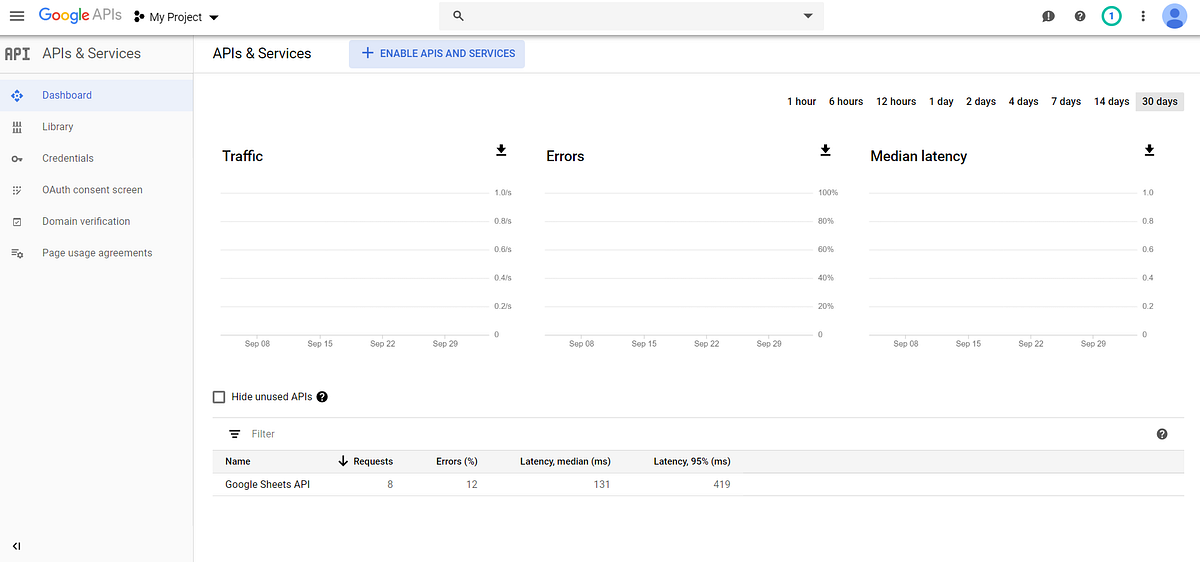The image size is (1200, 562).
Task: Expand the My Project selector dropdown
Action: coord(176,17)
